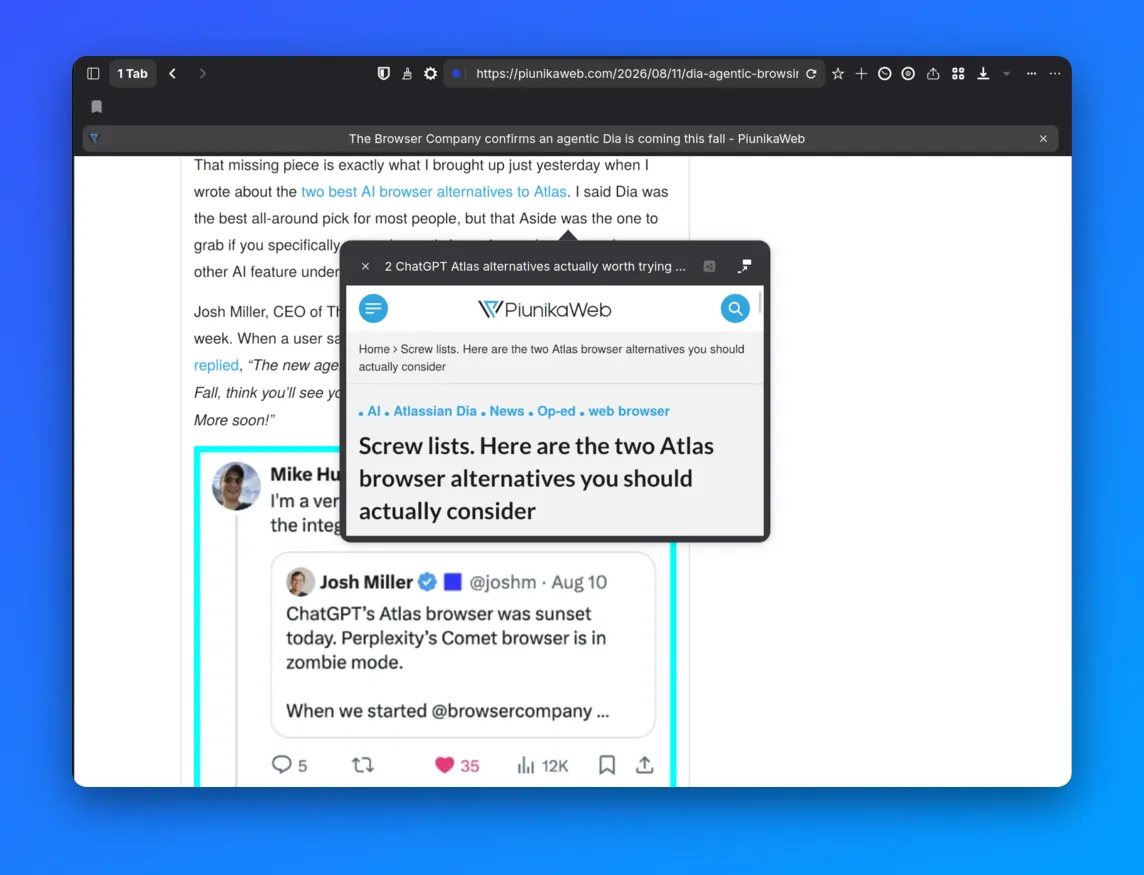The image size is (1144, 875).
Task: Open the gear site settings icon
Action: pos(430,74)
